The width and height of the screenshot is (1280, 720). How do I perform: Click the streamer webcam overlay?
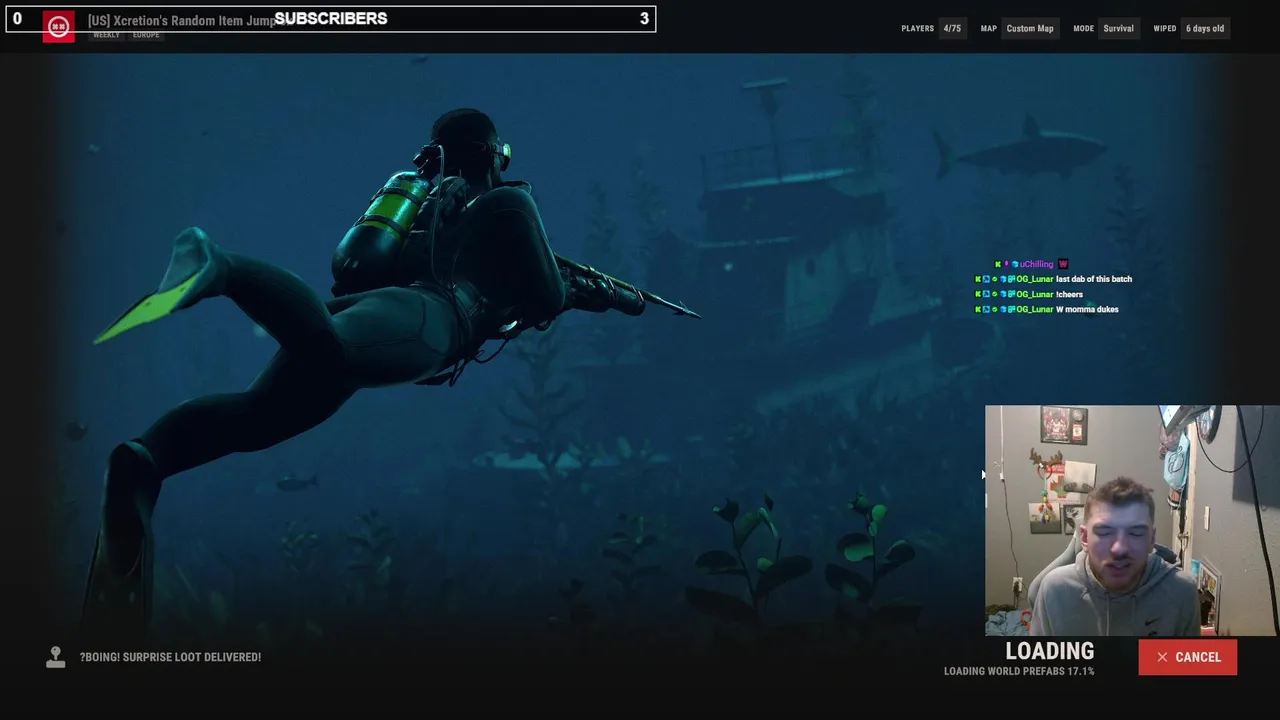[1131, 520]
